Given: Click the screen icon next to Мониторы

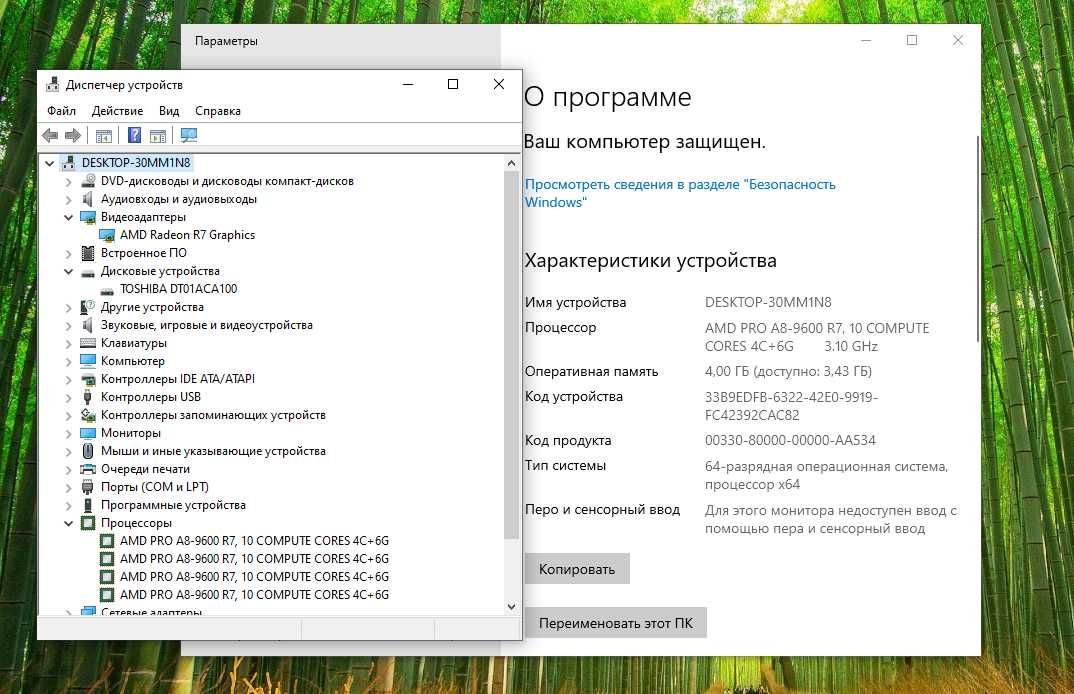Looking at the screenshot, I should [88, 433].
